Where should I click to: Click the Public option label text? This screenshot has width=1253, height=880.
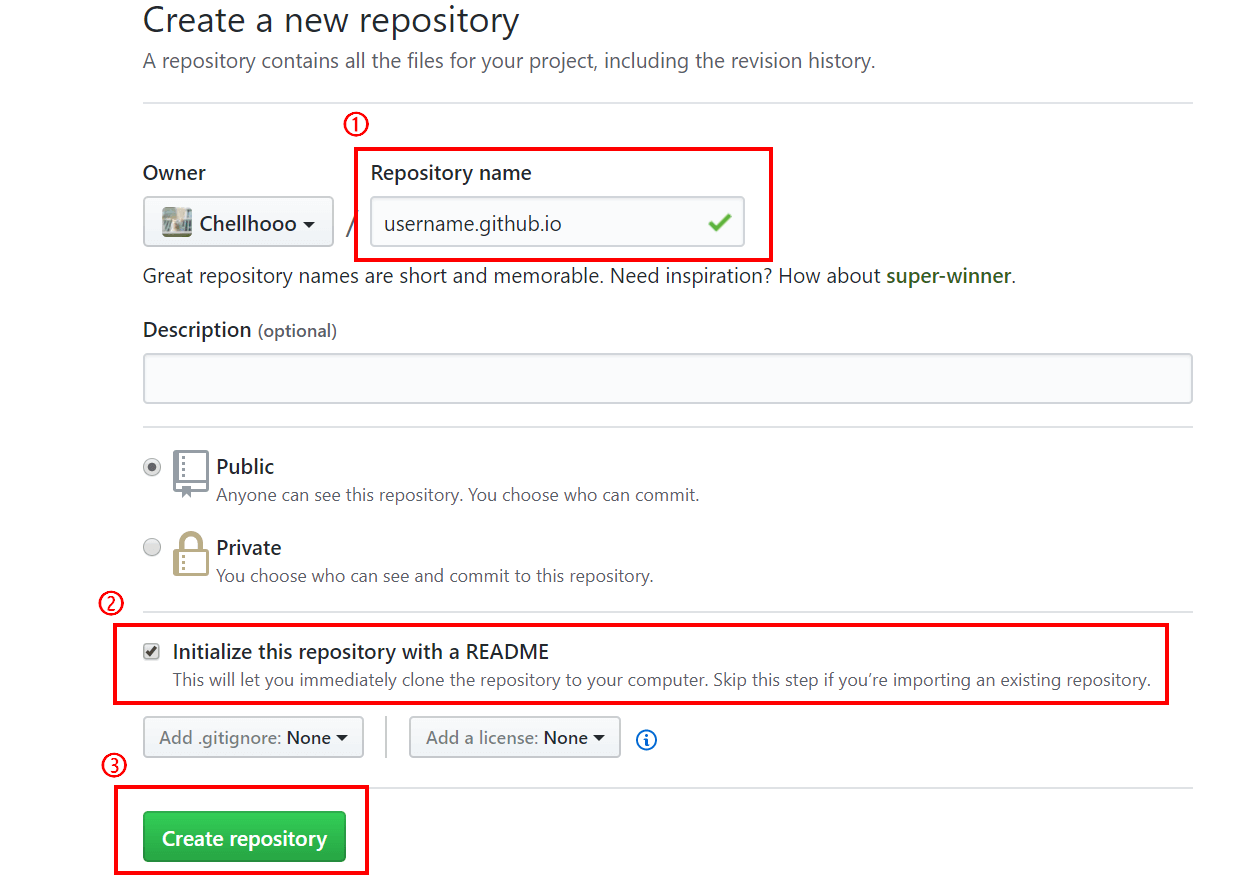[245, 467]
